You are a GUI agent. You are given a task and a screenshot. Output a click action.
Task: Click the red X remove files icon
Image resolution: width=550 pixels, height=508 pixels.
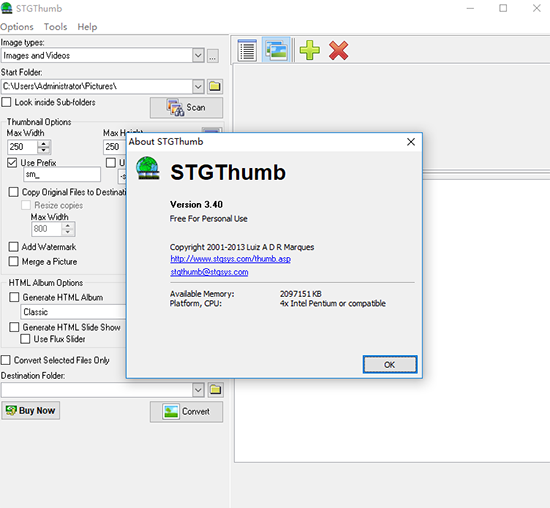tap(338, 50)
